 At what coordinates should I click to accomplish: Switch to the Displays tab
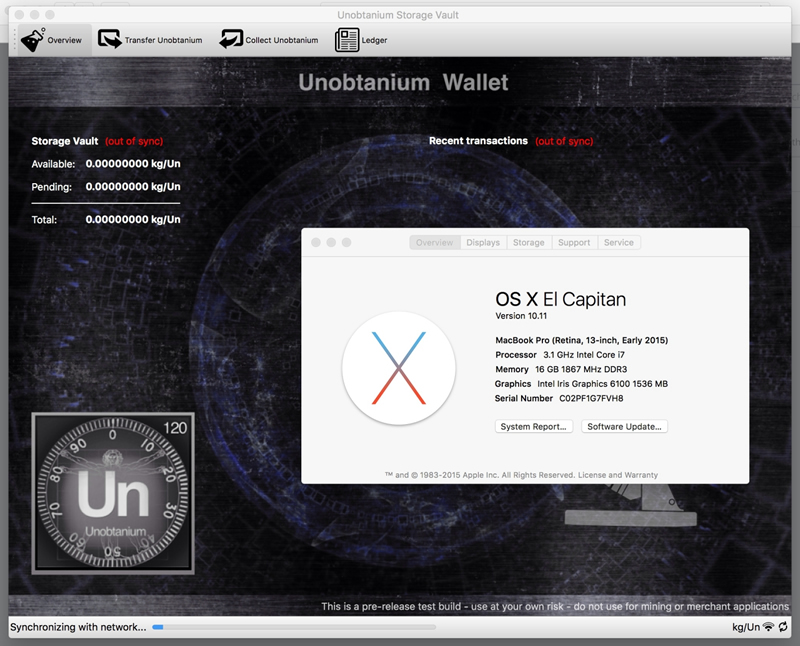(x=483, y=243)
